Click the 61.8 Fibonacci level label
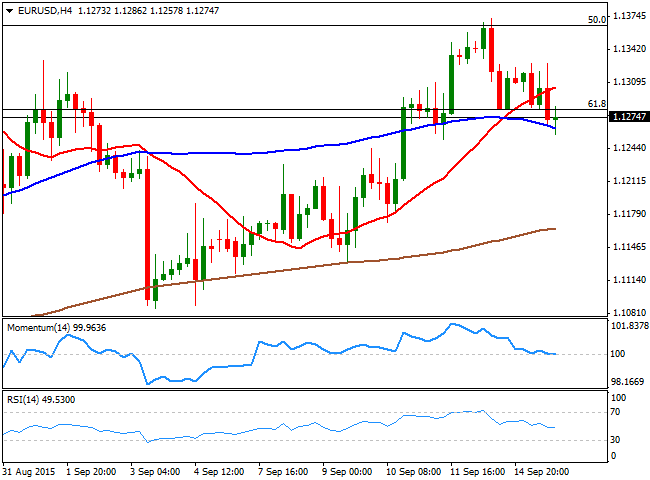This screenshot has height=480, width=650. (x=597, y=104)
